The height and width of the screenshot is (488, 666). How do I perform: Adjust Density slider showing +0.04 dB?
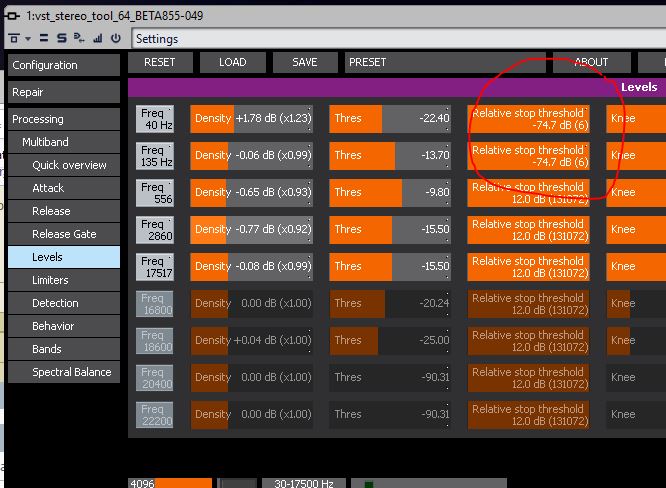coord(251,341)
